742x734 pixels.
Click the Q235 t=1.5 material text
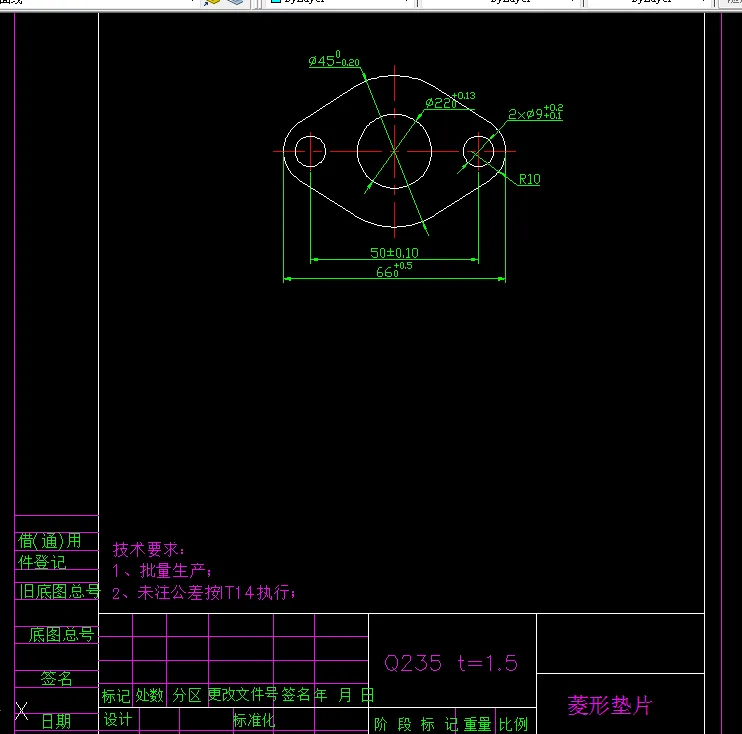[x=451, y=663]
